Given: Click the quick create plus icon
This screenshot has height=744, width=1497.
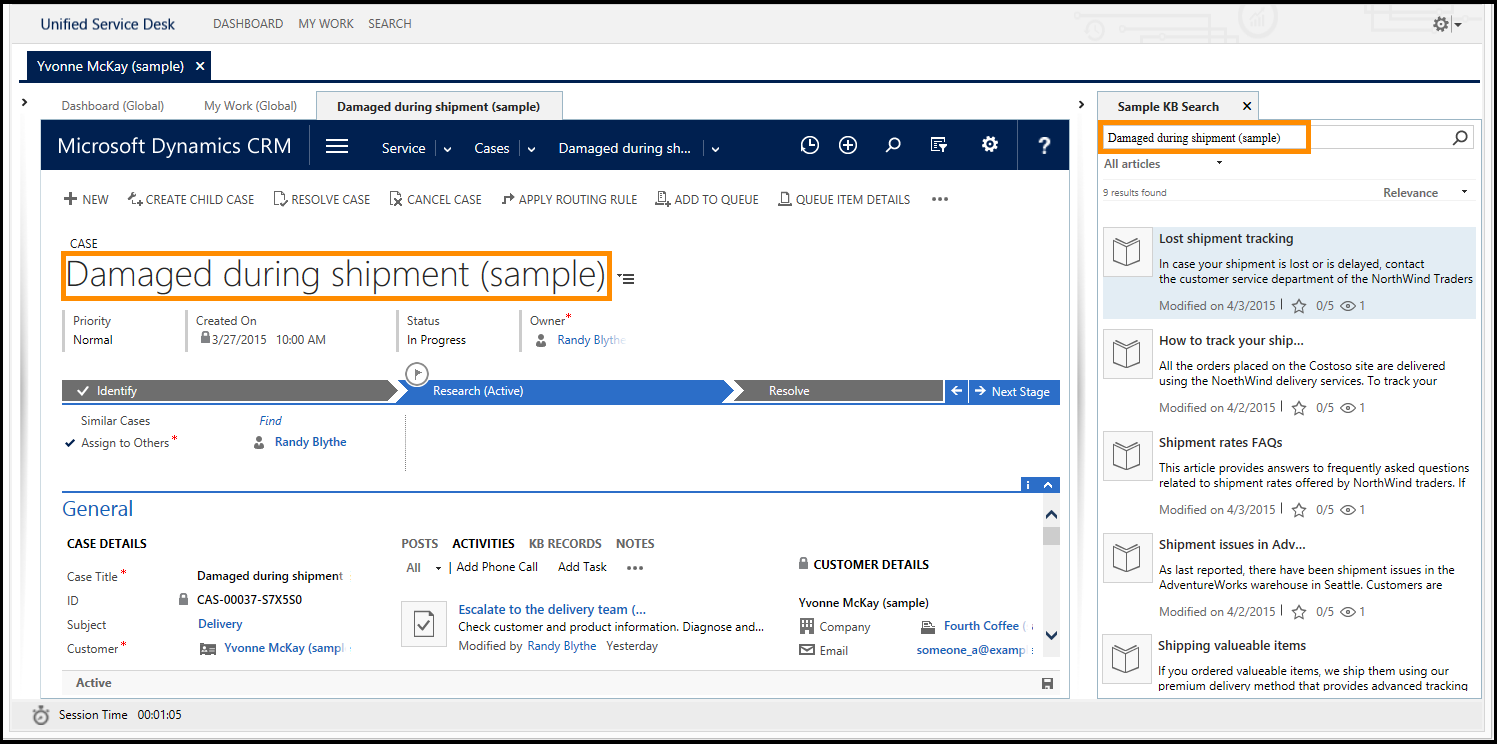Looking at the screenshot, I should [x=848, y=145].
